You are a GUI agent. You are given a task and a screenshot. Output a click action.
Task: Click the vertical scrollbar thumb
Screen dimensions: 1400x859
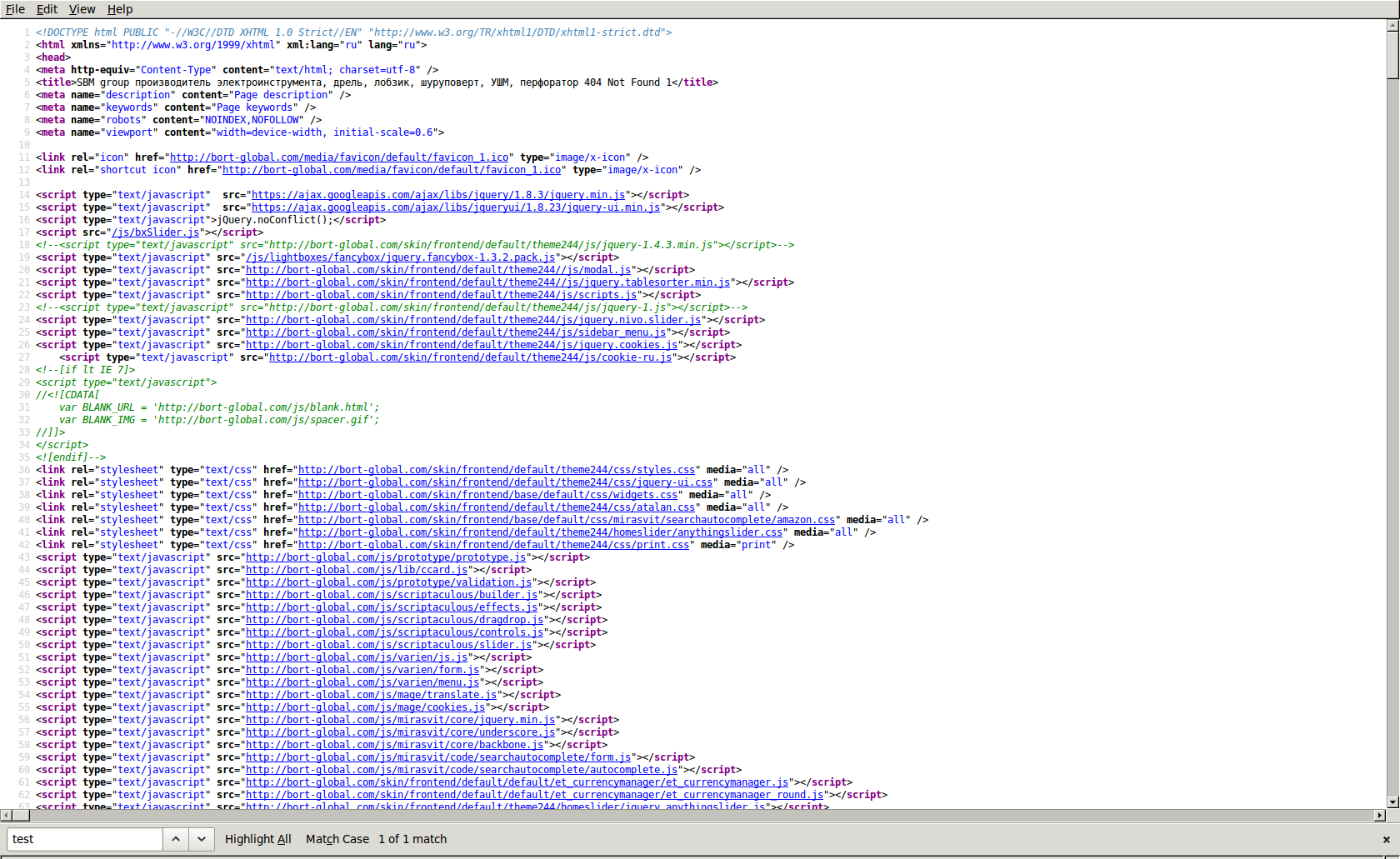coord(1392,55)
